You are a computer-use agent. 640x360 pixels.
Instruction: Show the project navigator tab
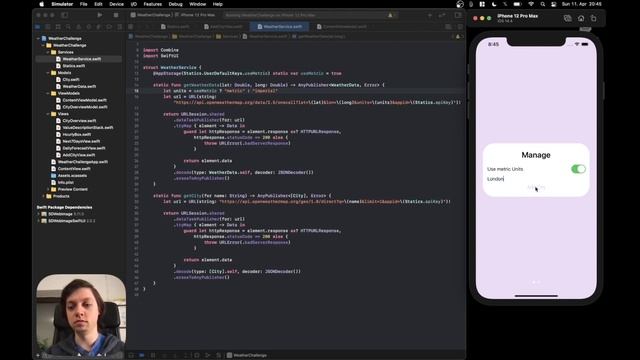38,27
